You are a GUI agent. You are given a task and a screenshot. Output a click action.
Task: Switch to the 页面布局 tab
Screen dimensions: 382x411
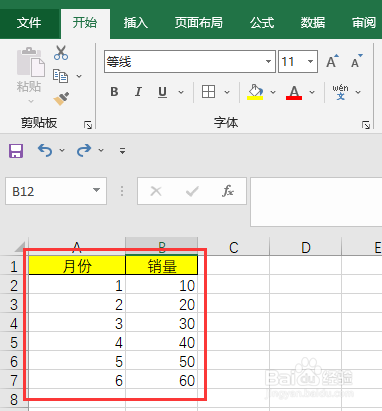click(199, 23)
